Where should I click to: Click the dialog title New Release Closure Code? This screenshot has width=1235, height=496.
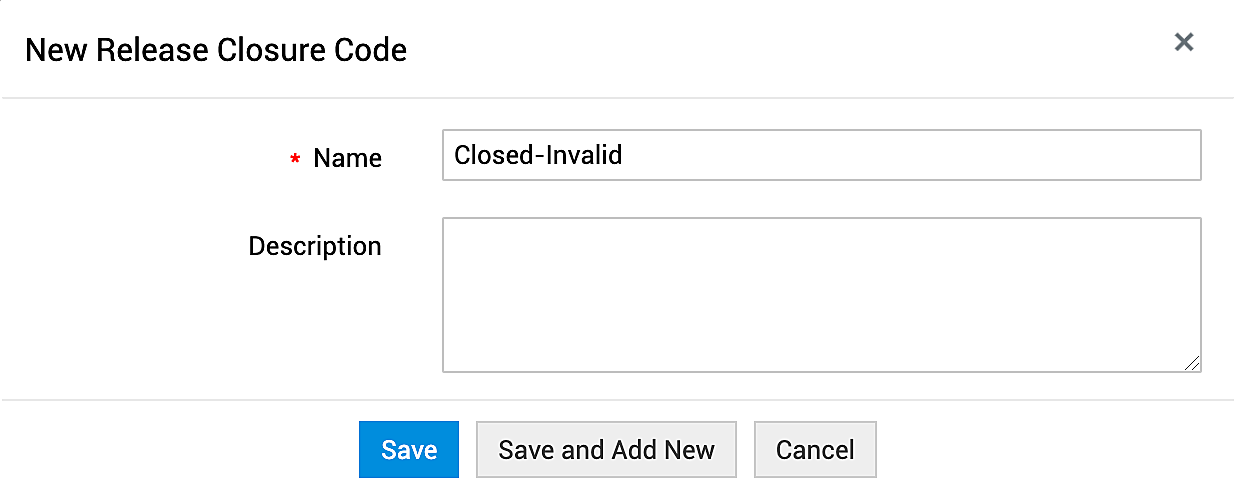click(x=215, y=50)
